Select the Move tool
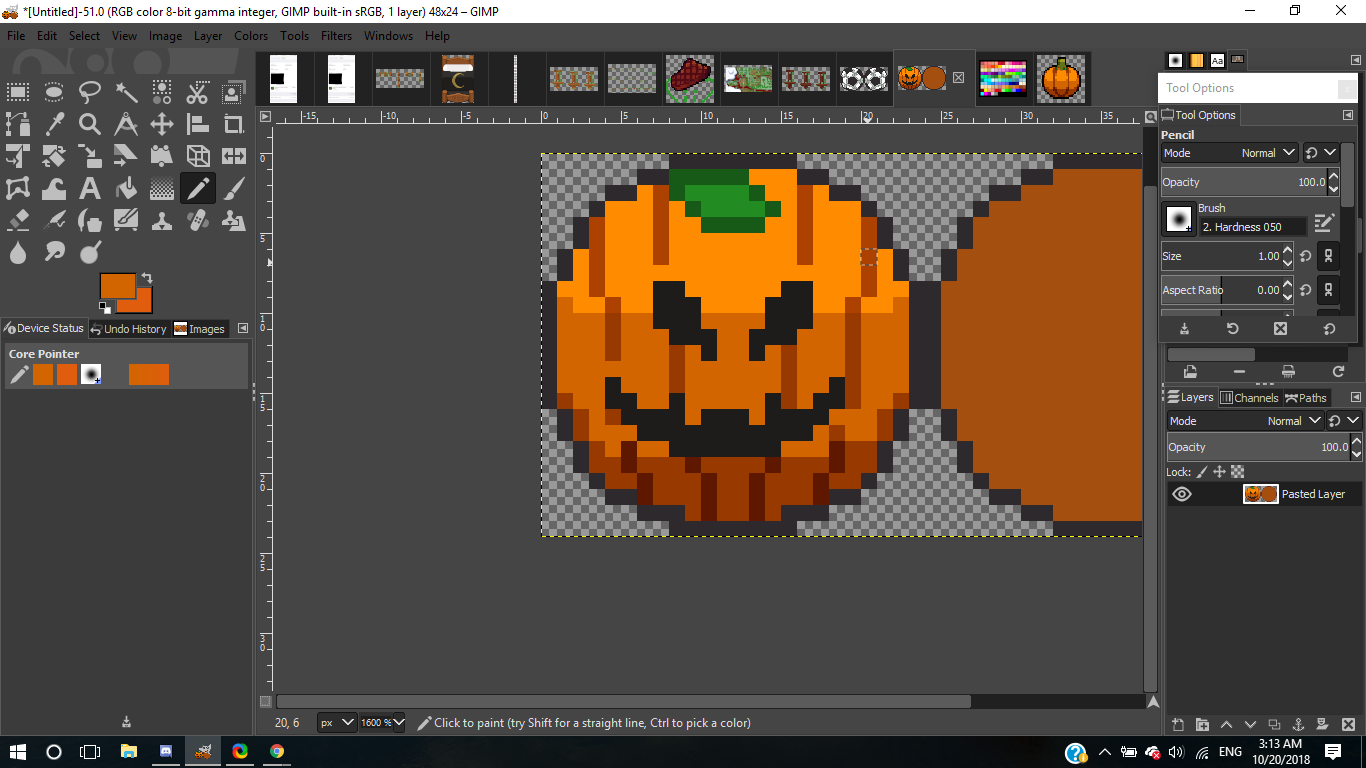This screenshot has width=1366, height=768. click(x=162, y=125)
